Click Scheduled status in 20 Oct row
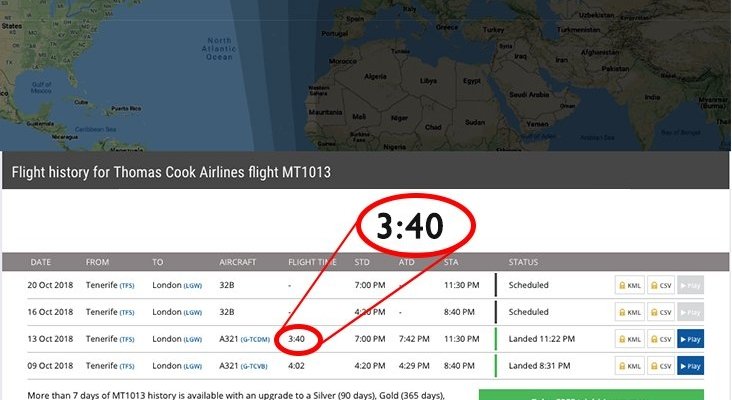This screenshot has width=732, height=400. pos(528,285)
